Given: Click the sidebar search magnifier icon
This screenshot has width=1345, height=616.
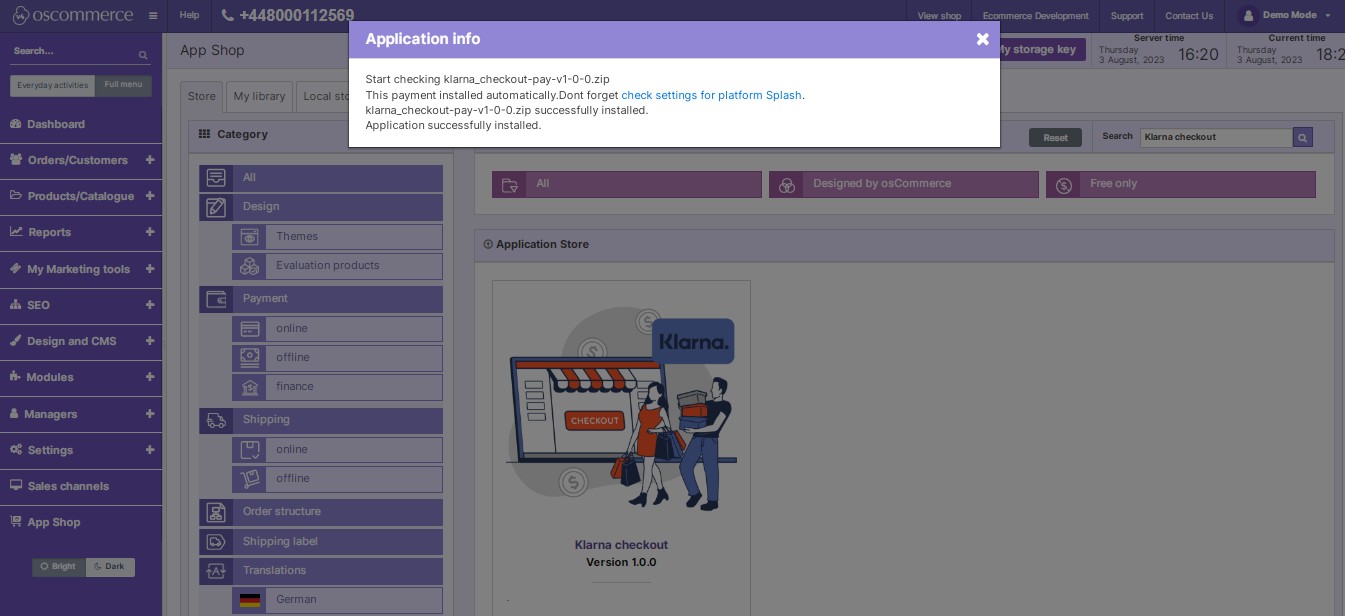Looking at the screenshot, I should click(x=143, y=55).
